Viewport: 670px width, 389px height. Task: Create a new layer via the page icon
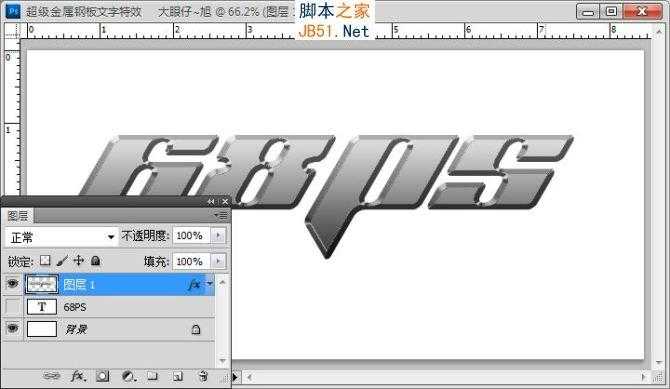click(178, 376)
